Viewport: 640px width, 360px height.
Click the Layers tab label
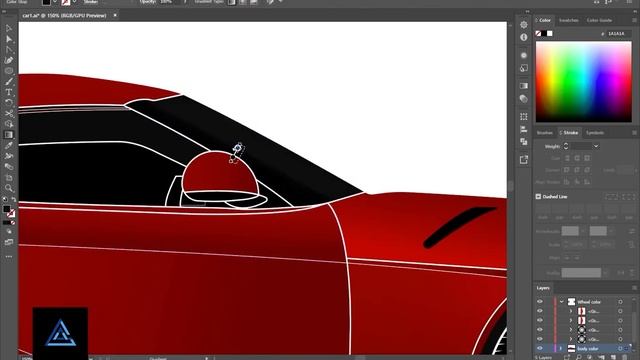[543, 288]
